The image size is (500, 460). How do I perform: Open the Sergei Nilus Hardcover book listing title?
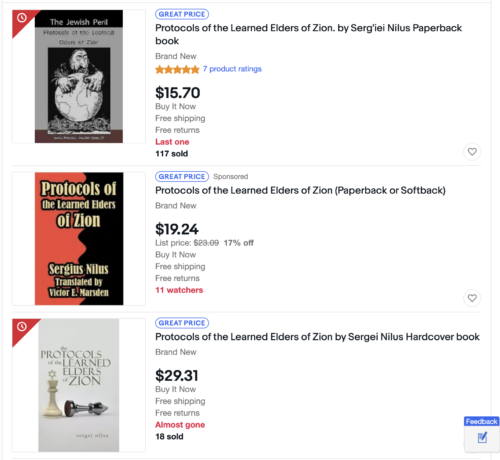[317, 337]
